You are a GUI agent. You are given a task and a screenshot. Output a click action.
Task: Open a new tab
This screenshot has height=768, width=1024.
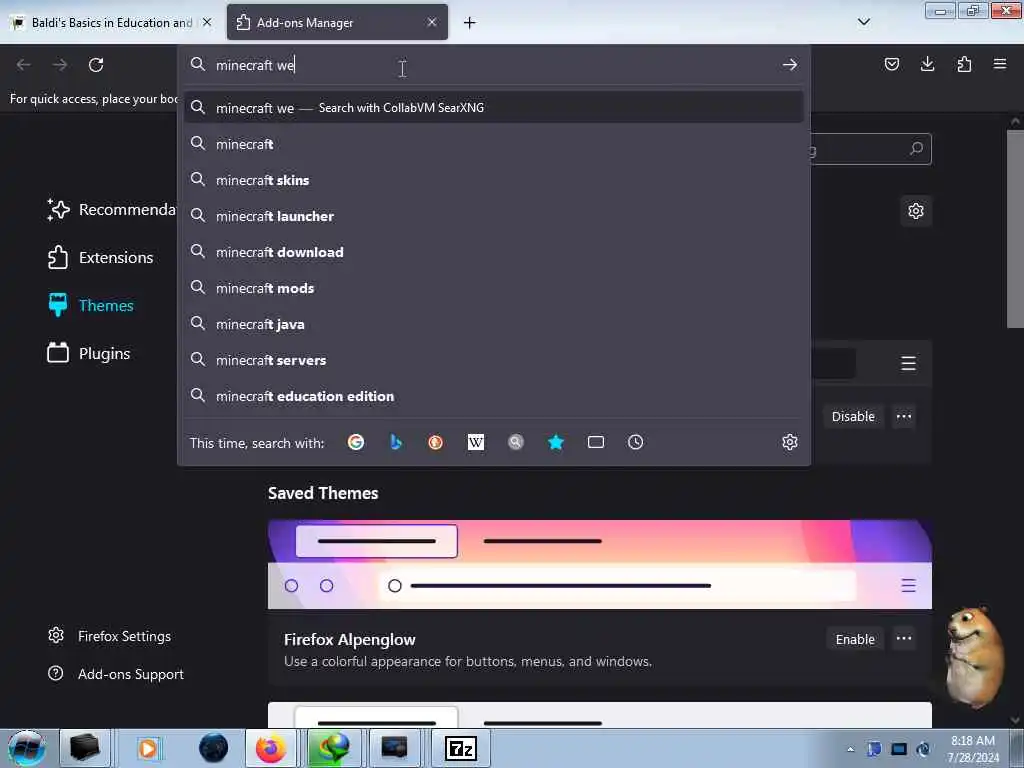click(x=470, y=23)
